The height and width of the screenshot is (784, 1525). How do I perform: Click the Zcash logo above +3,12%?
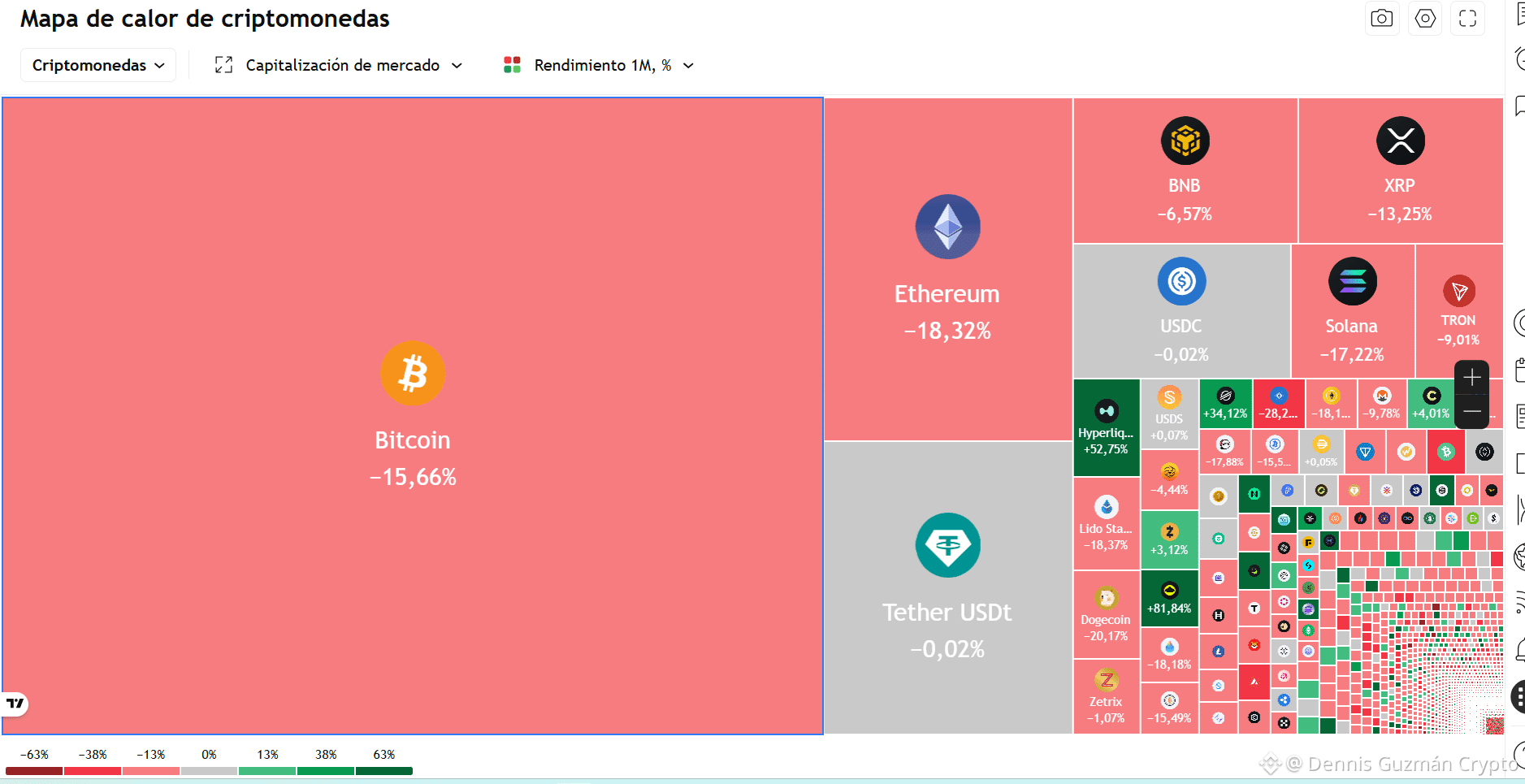point(1169,532)
